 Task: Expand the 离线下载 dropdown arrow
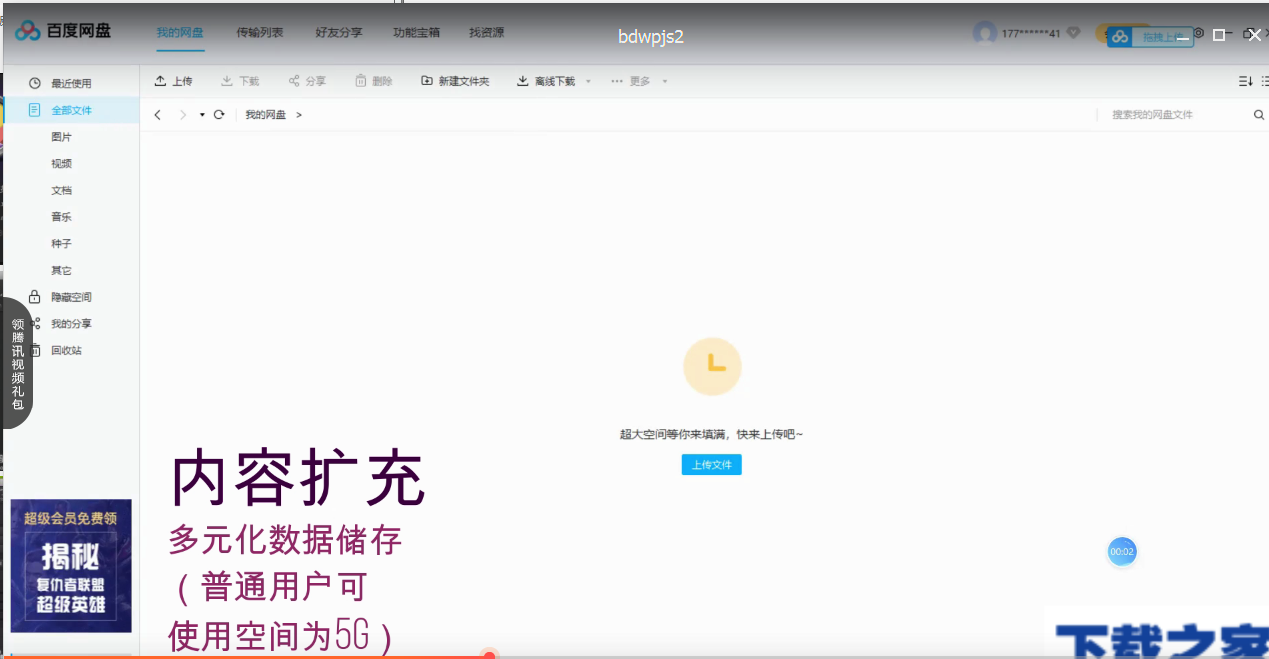coord(587,81)
